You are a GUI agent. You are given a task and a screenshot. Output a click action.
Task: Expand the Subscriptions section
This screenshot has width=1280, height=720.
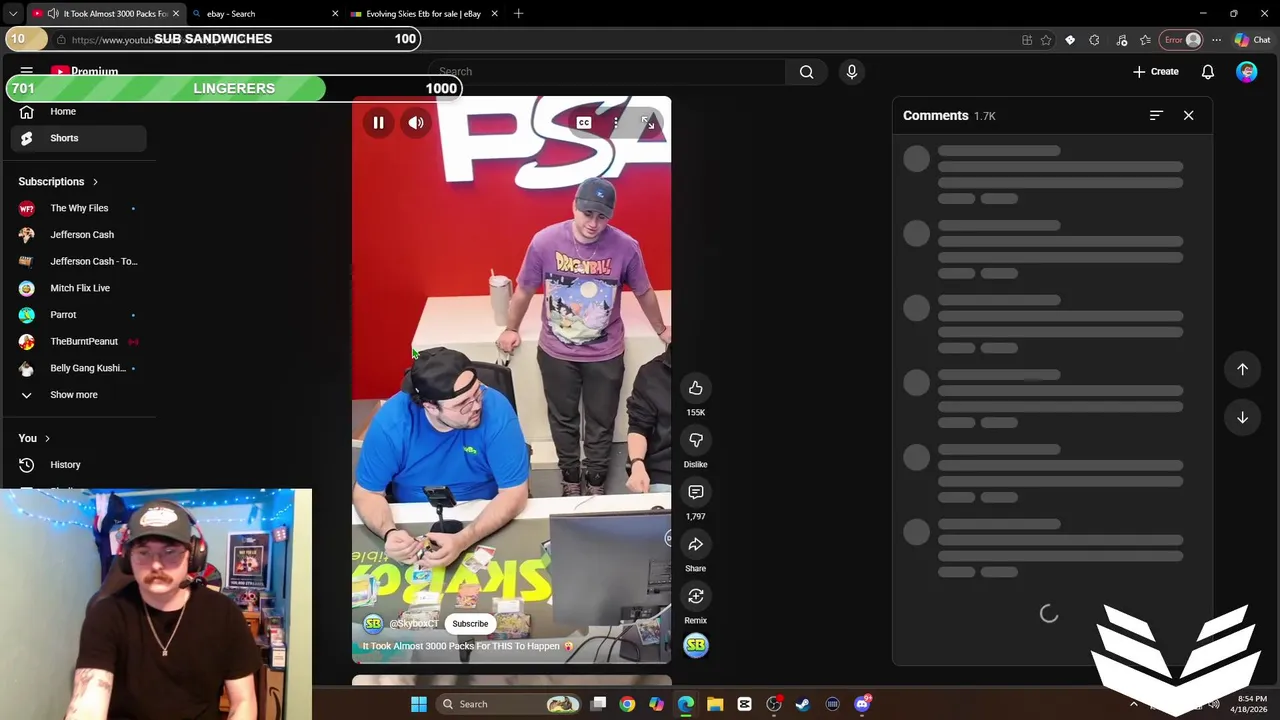59,182
